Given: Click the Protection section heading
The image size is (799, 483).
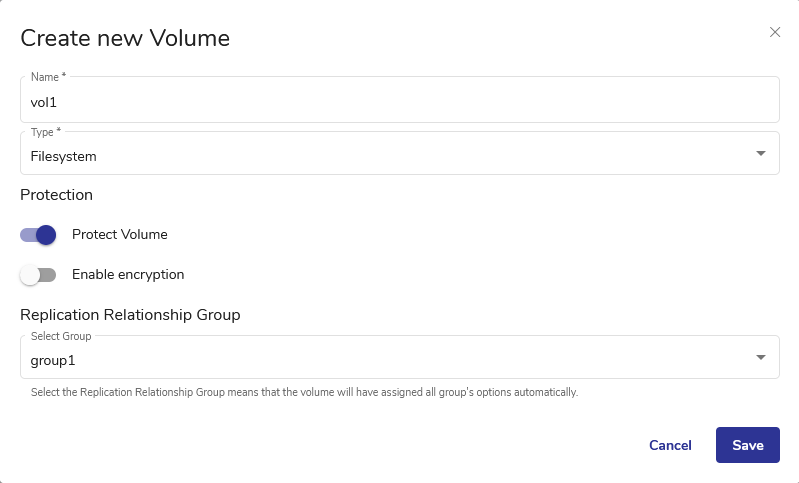Looking at the screenshot, I should [56, 194].
